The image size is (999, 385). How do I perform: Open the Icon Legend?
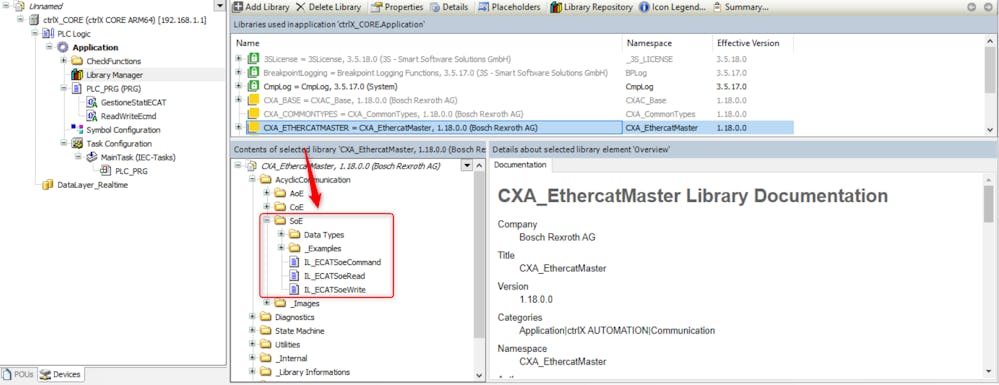(672, 7)
